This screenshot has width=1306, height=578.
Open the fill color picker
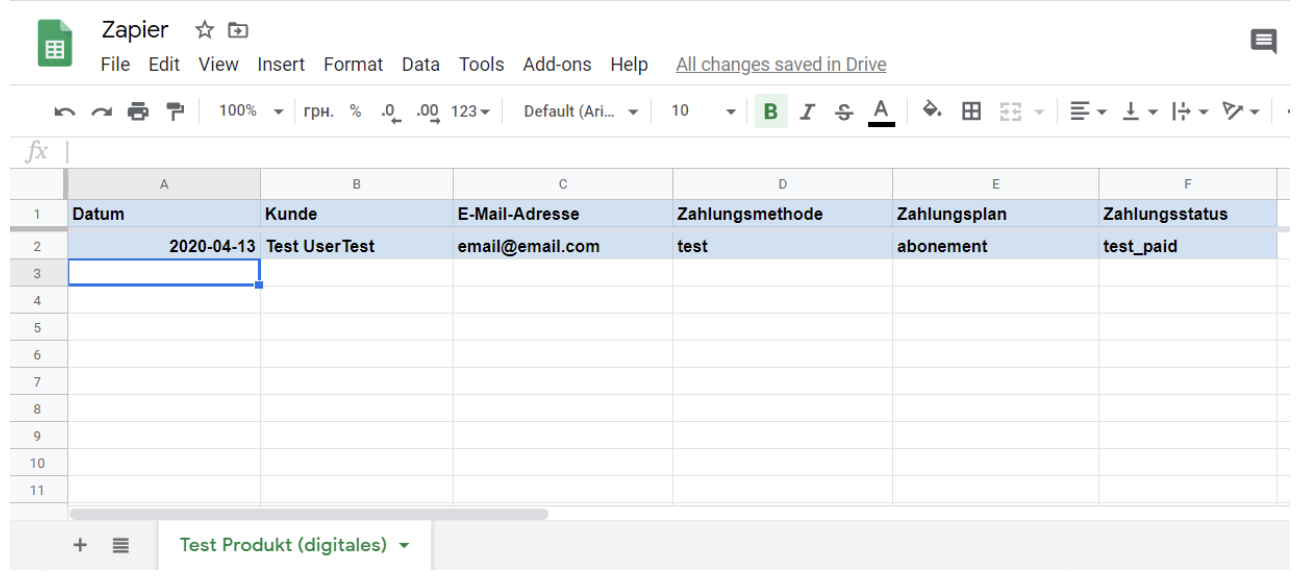click(x=932, y=111)
